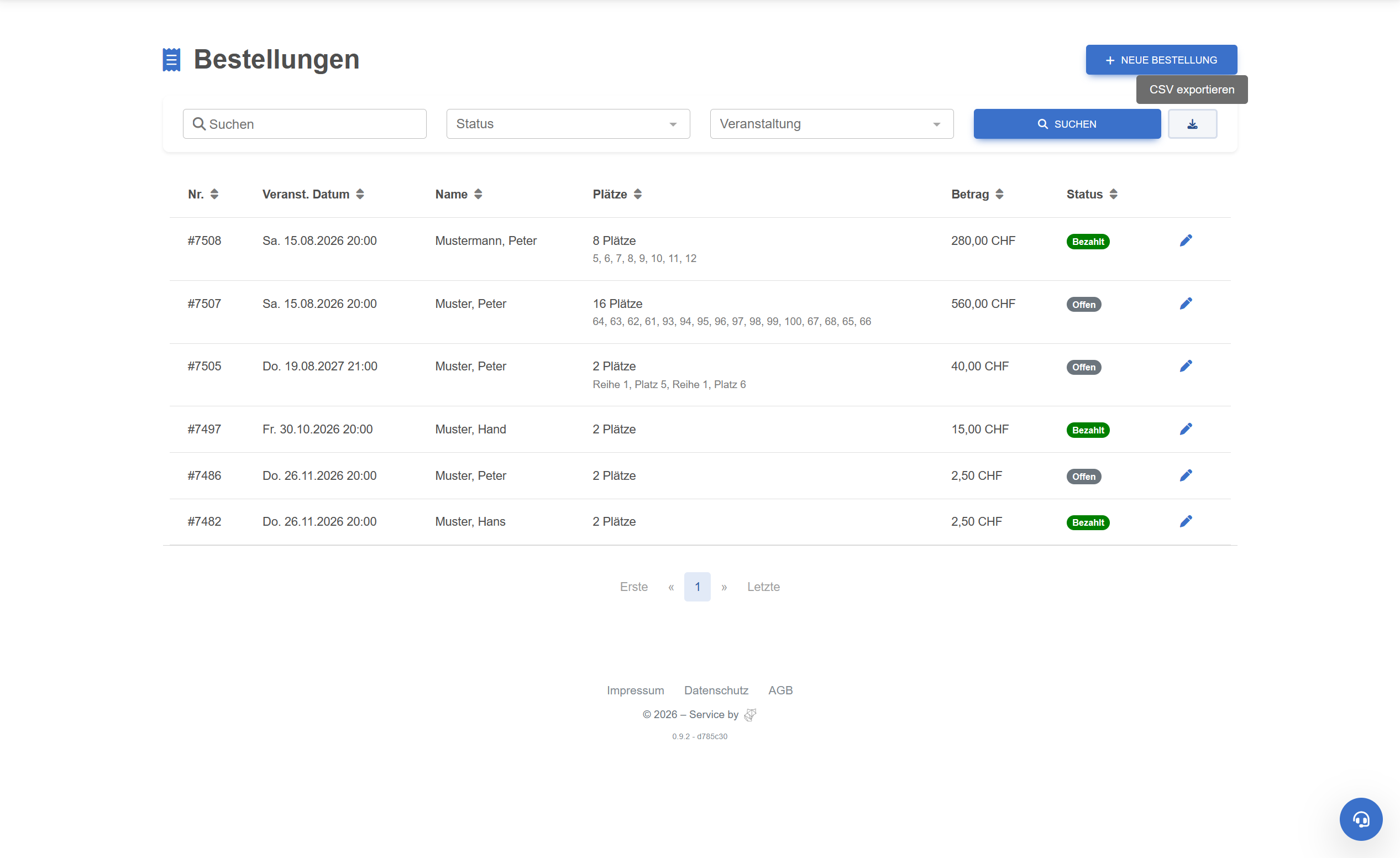Click the Offen badge of order #7486

click(1083, 477)
